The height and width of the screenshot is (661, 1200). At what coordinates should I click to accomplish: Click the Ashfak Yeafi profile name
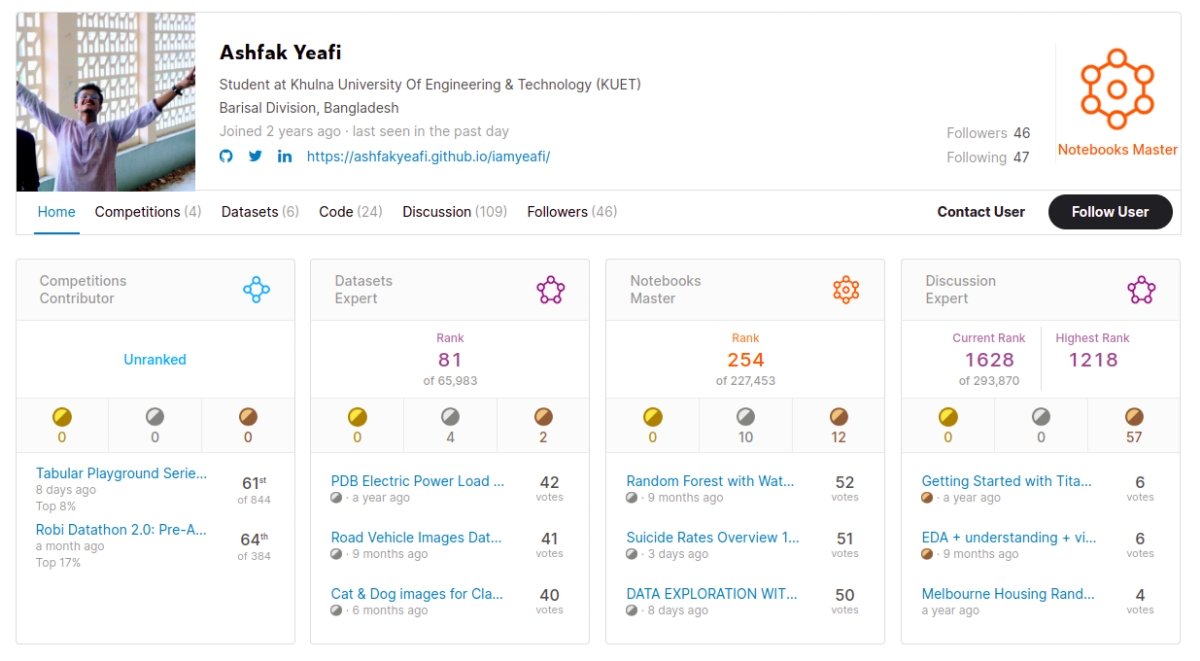pos(280,53)
